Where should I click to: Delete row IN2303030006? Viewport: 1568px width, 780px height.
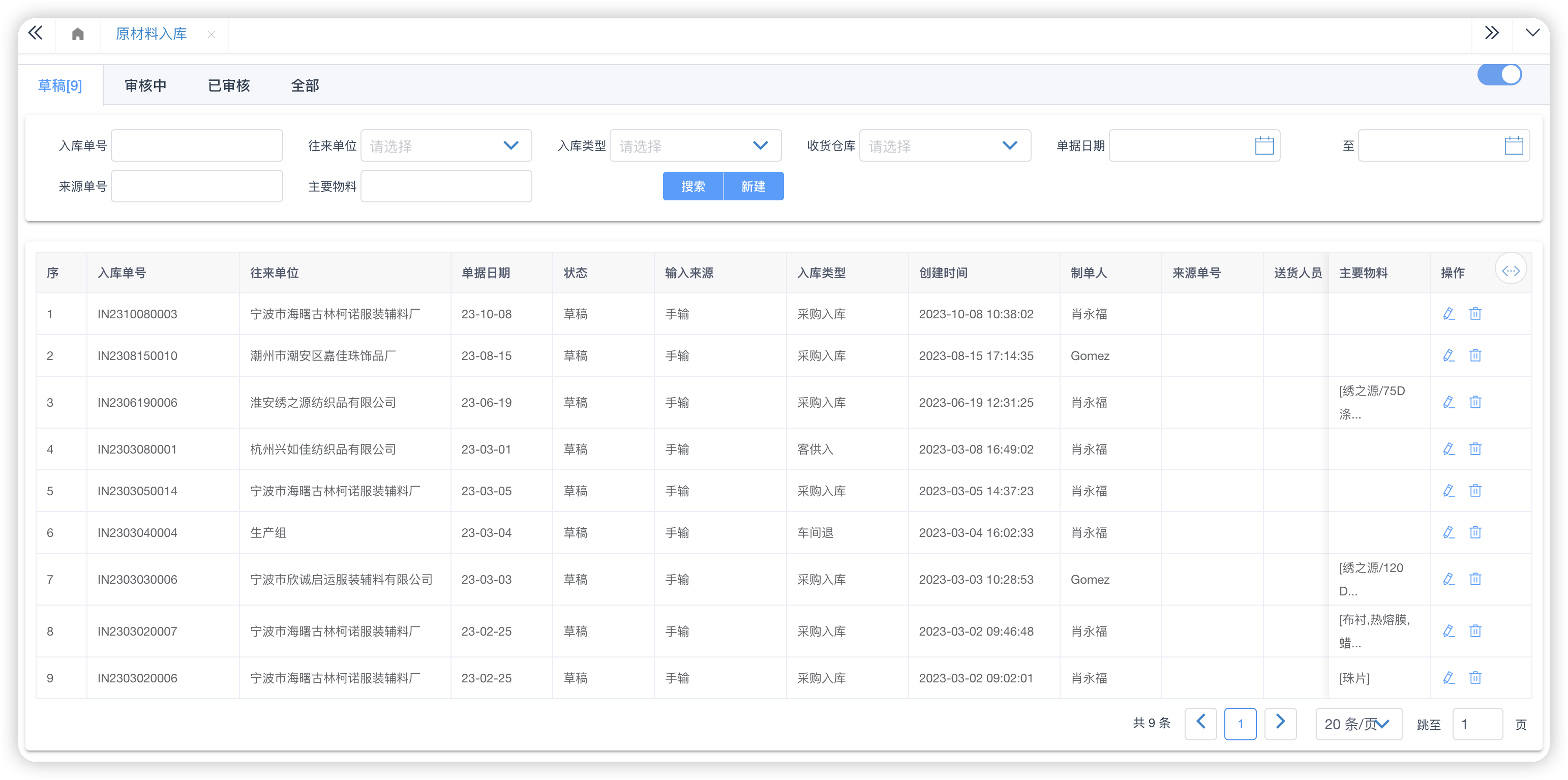1475,579
